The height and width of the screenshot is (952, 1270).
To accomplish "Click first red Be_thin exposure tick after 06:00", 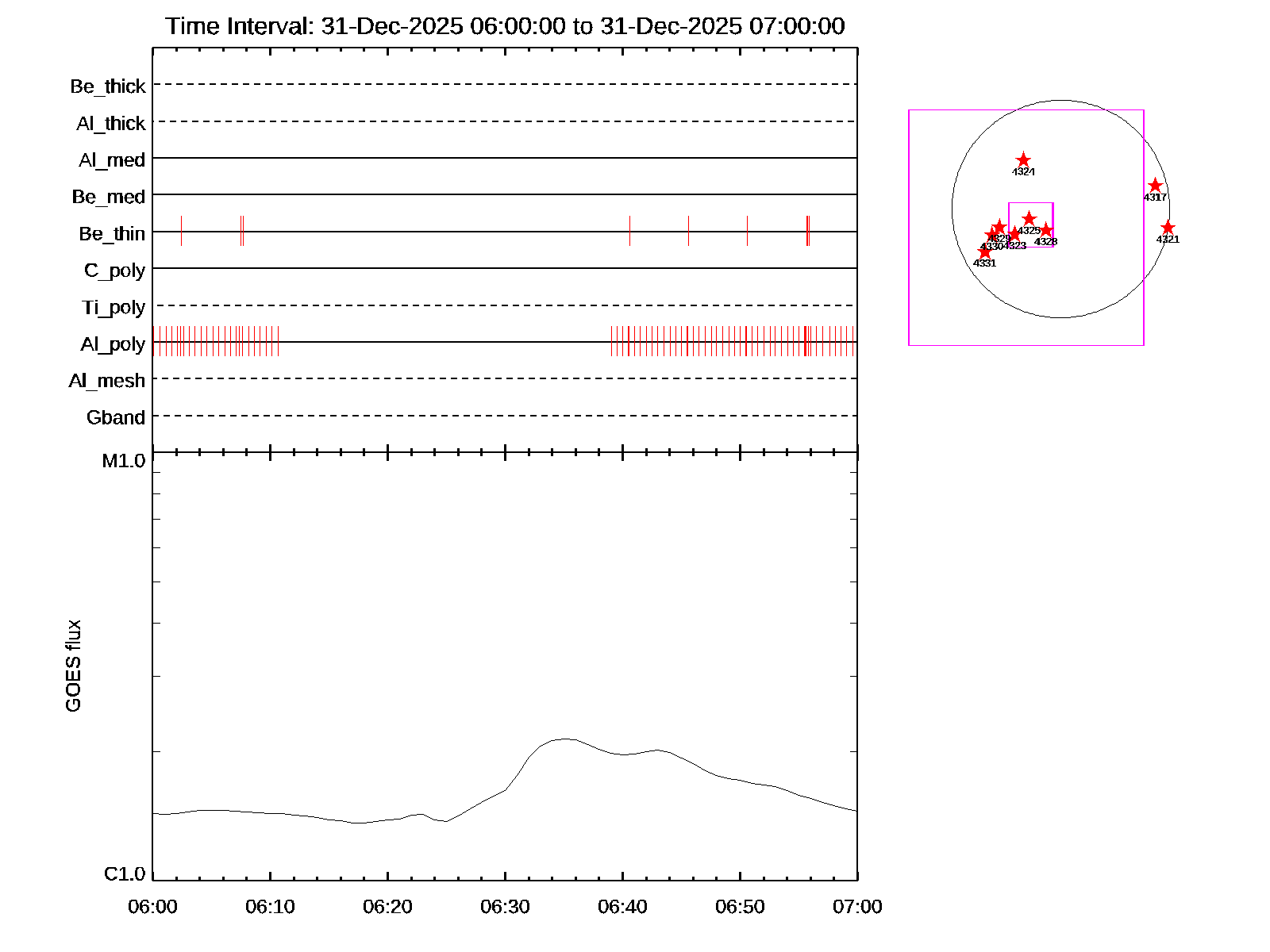I will click(x=181, y=231).
